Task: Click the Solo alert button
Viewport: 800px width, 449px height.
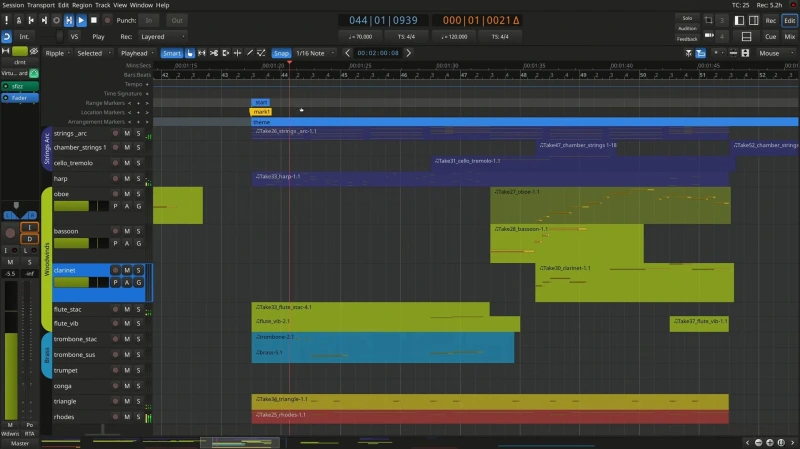Action: [x=687, y=18]
